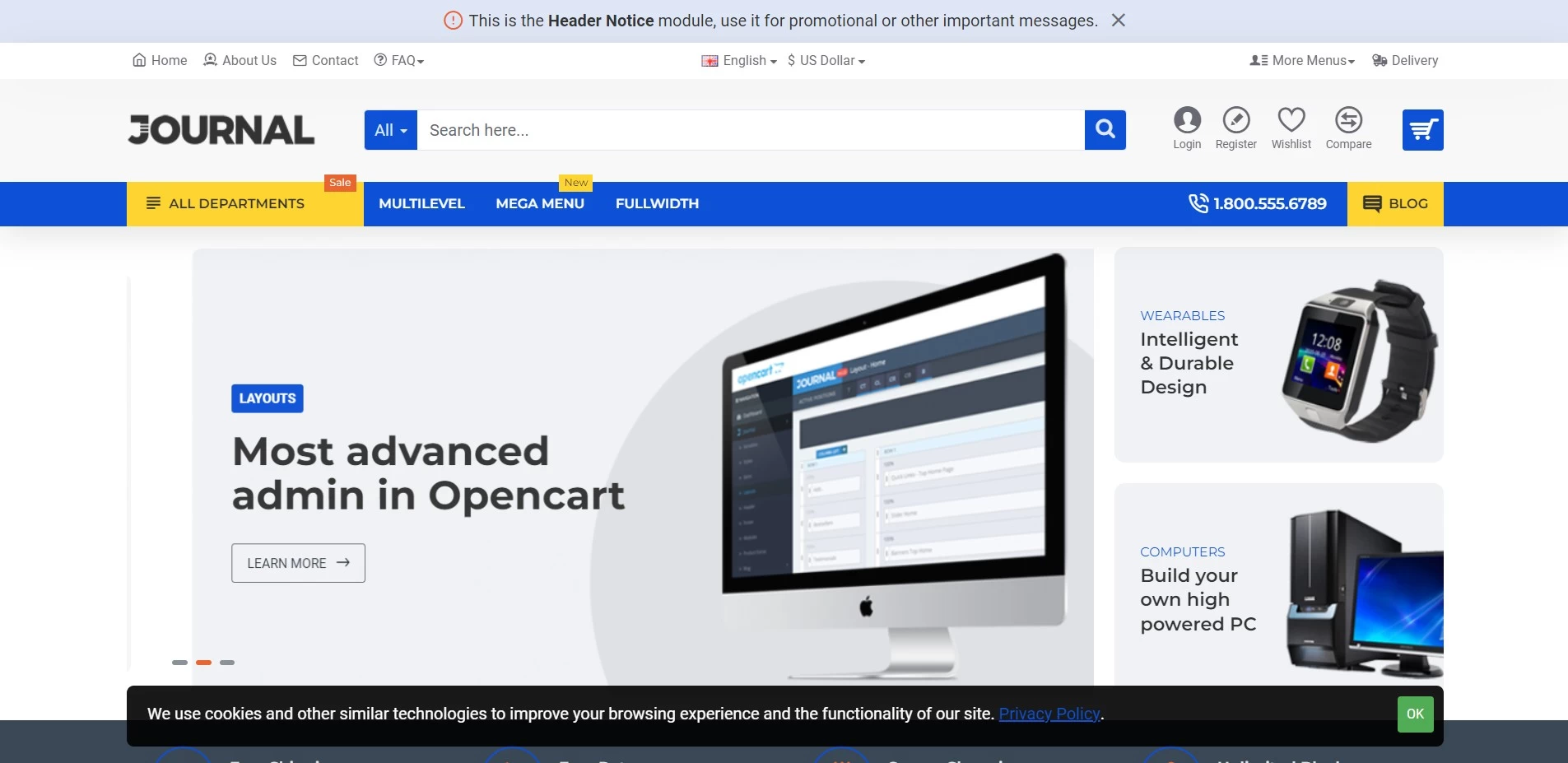Select the first slider pagination dot

179,663
